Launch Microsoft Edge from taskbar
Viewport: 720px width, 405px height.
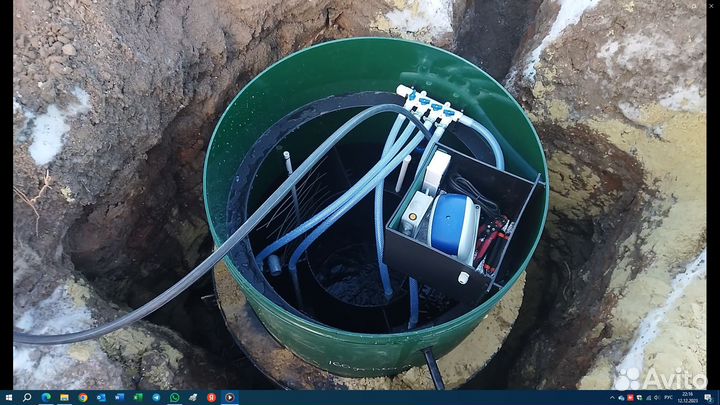tap(46, 397)
